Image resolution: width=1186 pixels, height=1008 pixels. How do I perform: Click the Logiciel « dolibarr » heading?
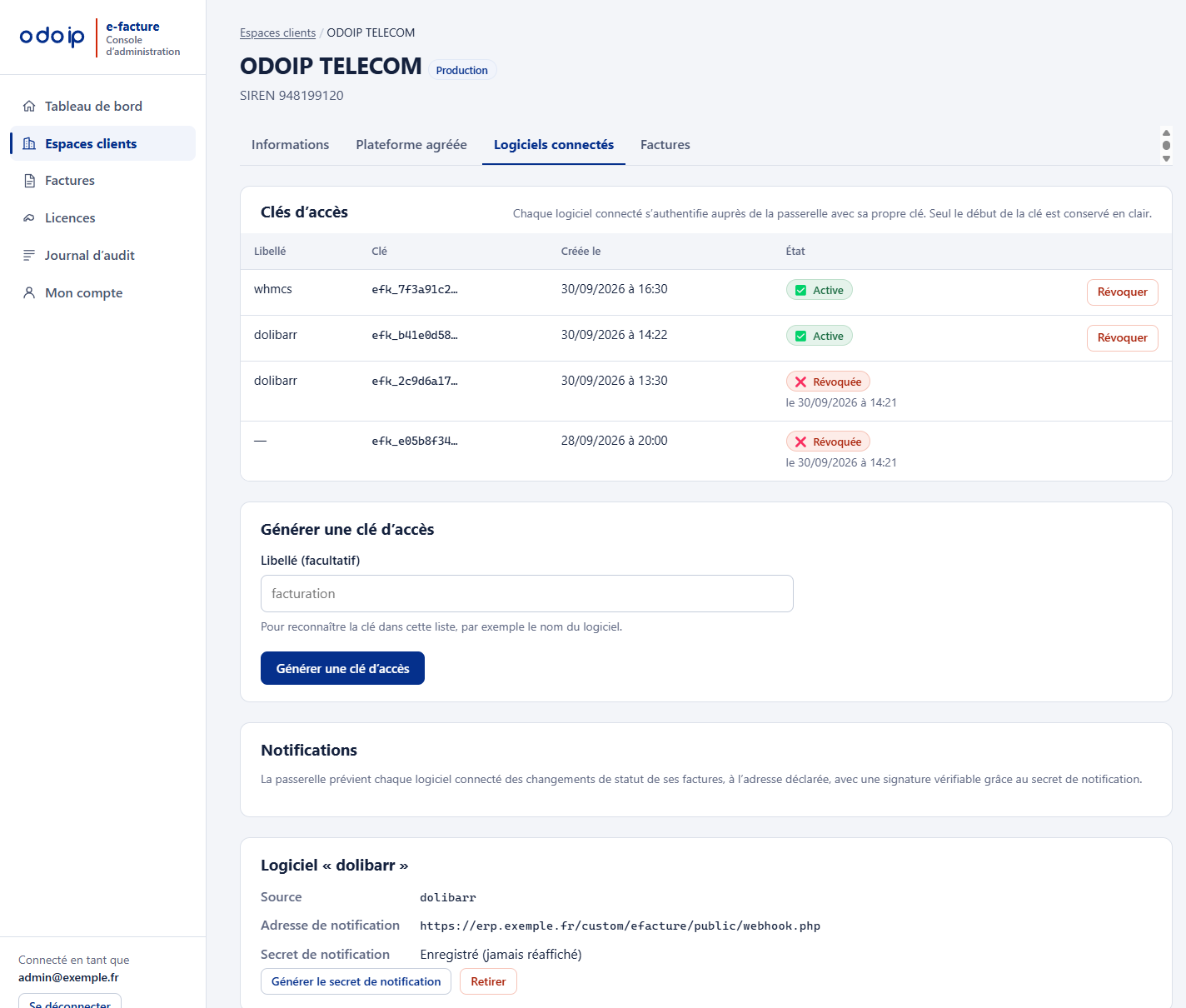(334, 865)
